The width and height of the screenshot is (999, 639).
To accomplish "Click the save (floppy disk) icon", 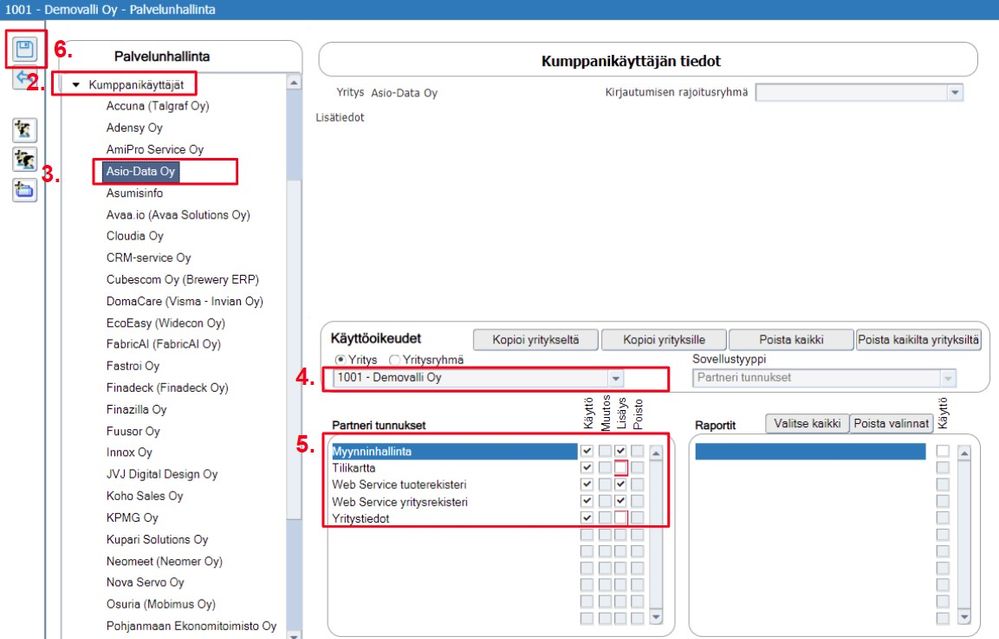I will [x=25, y=49].
